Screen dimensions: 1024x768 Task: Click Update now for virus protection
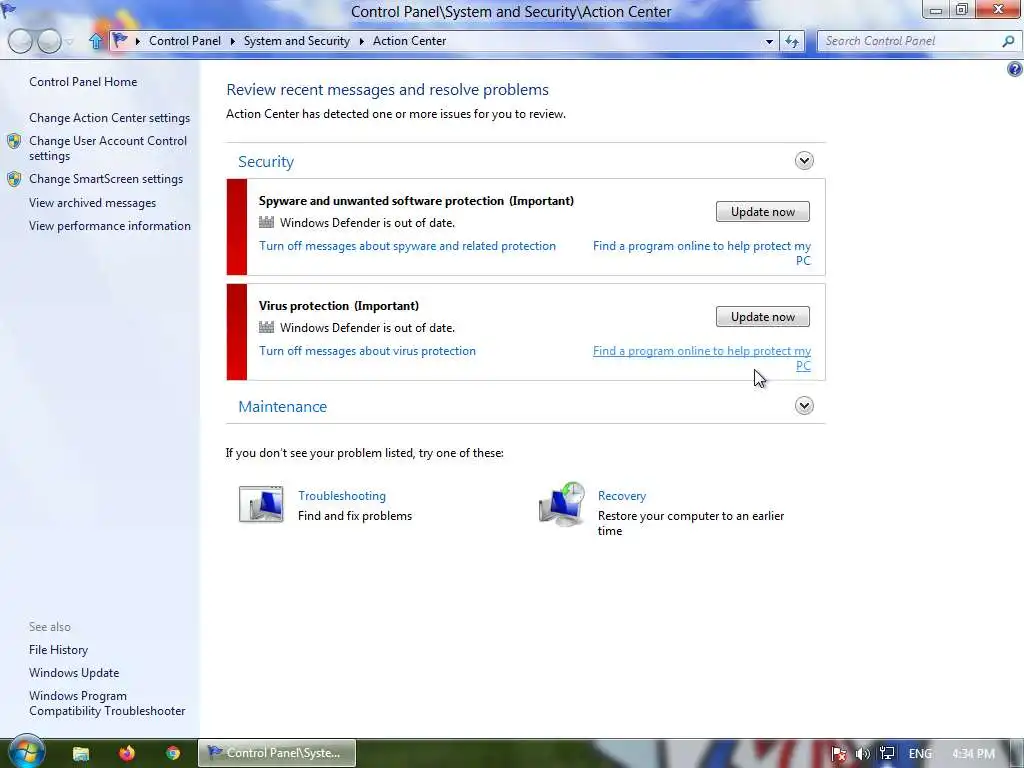coord(762,317)
